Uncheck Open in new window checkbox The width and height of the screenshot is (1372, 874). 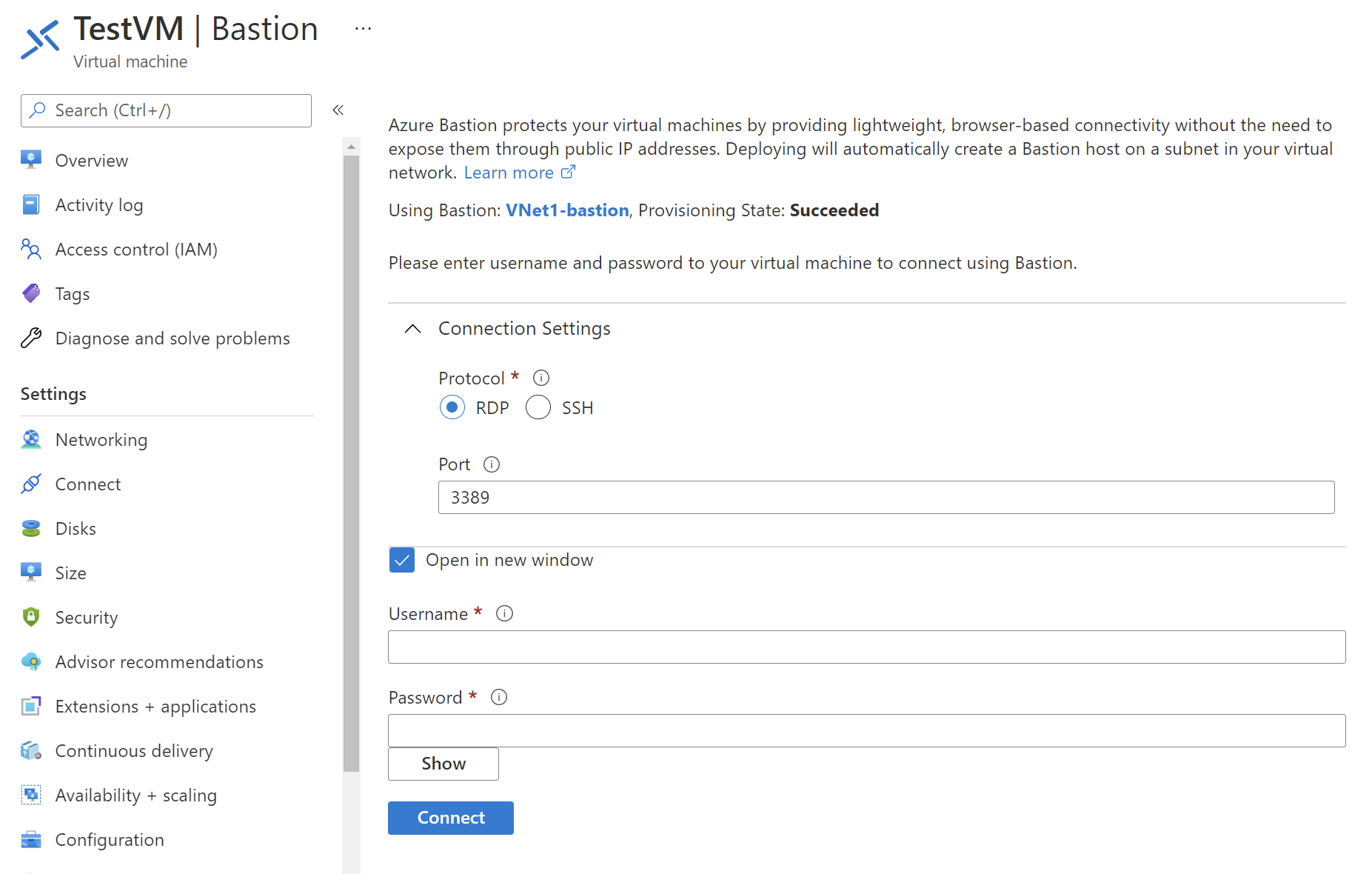coord(402,561)
